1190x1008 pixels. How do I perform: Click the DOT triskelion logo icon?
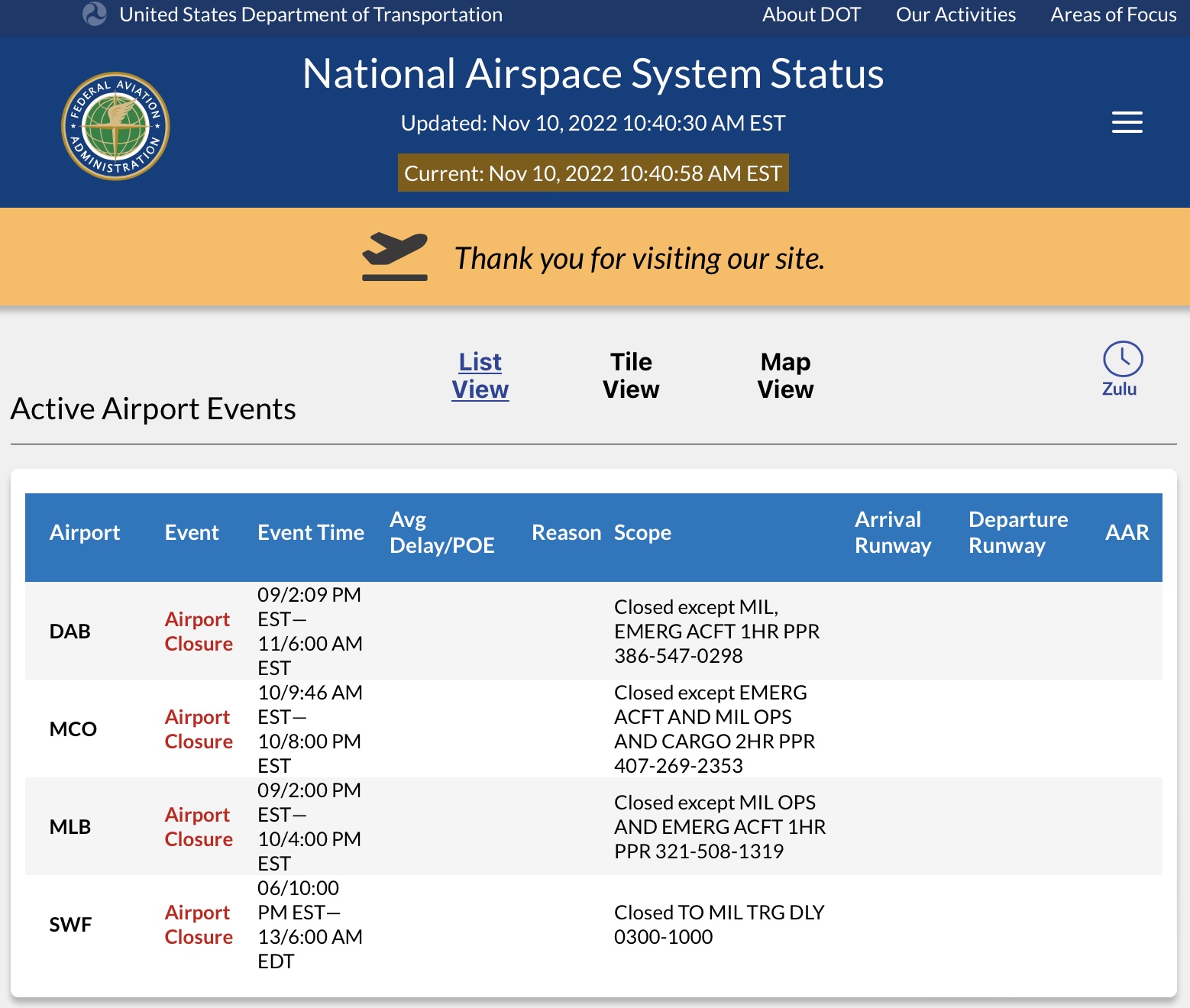tap(94, 12)
